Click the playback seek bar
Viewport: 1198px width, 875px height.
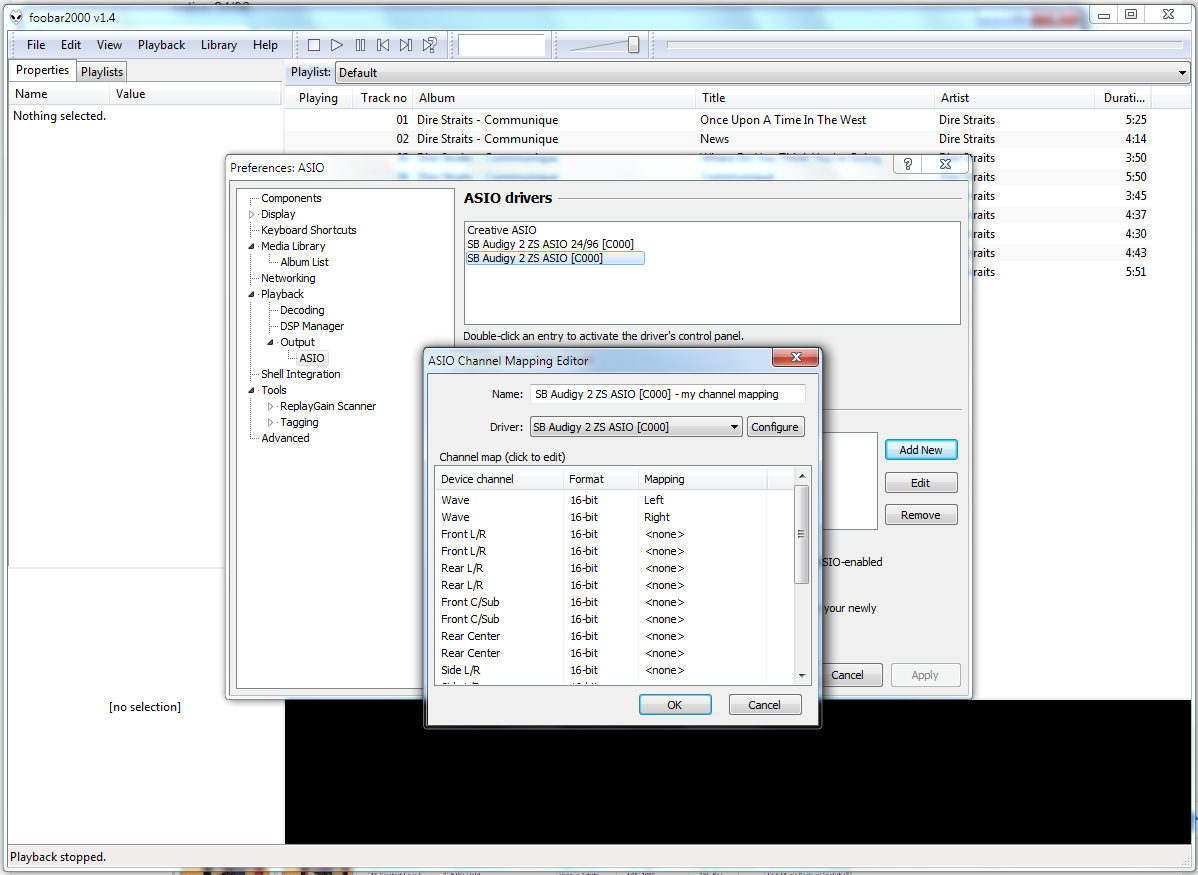click(924, 45)
